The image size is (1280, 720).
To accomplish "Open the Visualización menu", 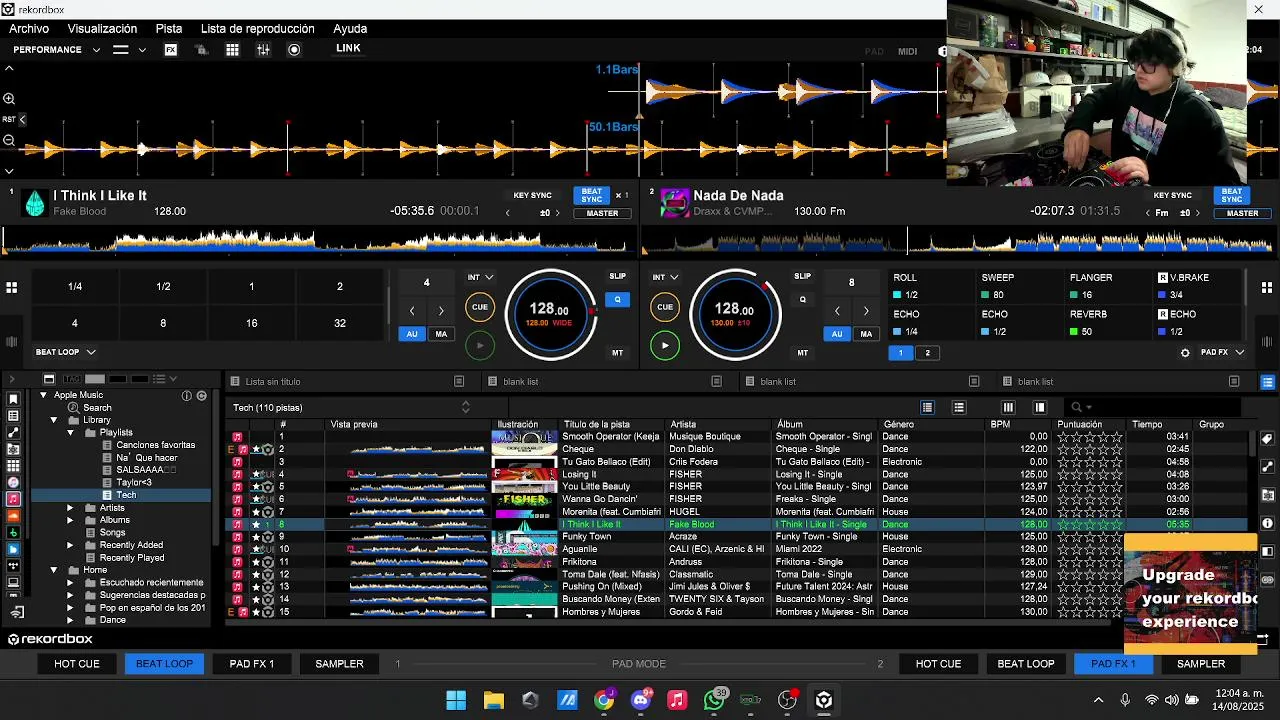I will pos(102,29).
